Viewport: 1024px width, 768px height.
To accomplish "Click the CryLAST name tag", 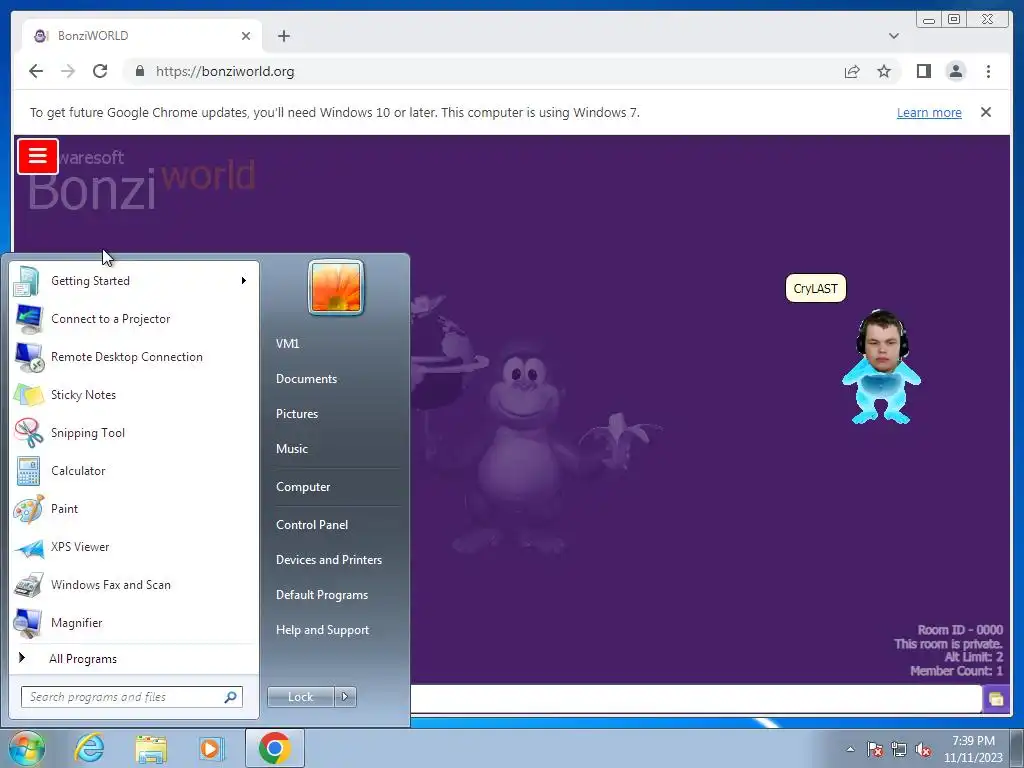I will (x=816, y=289).
